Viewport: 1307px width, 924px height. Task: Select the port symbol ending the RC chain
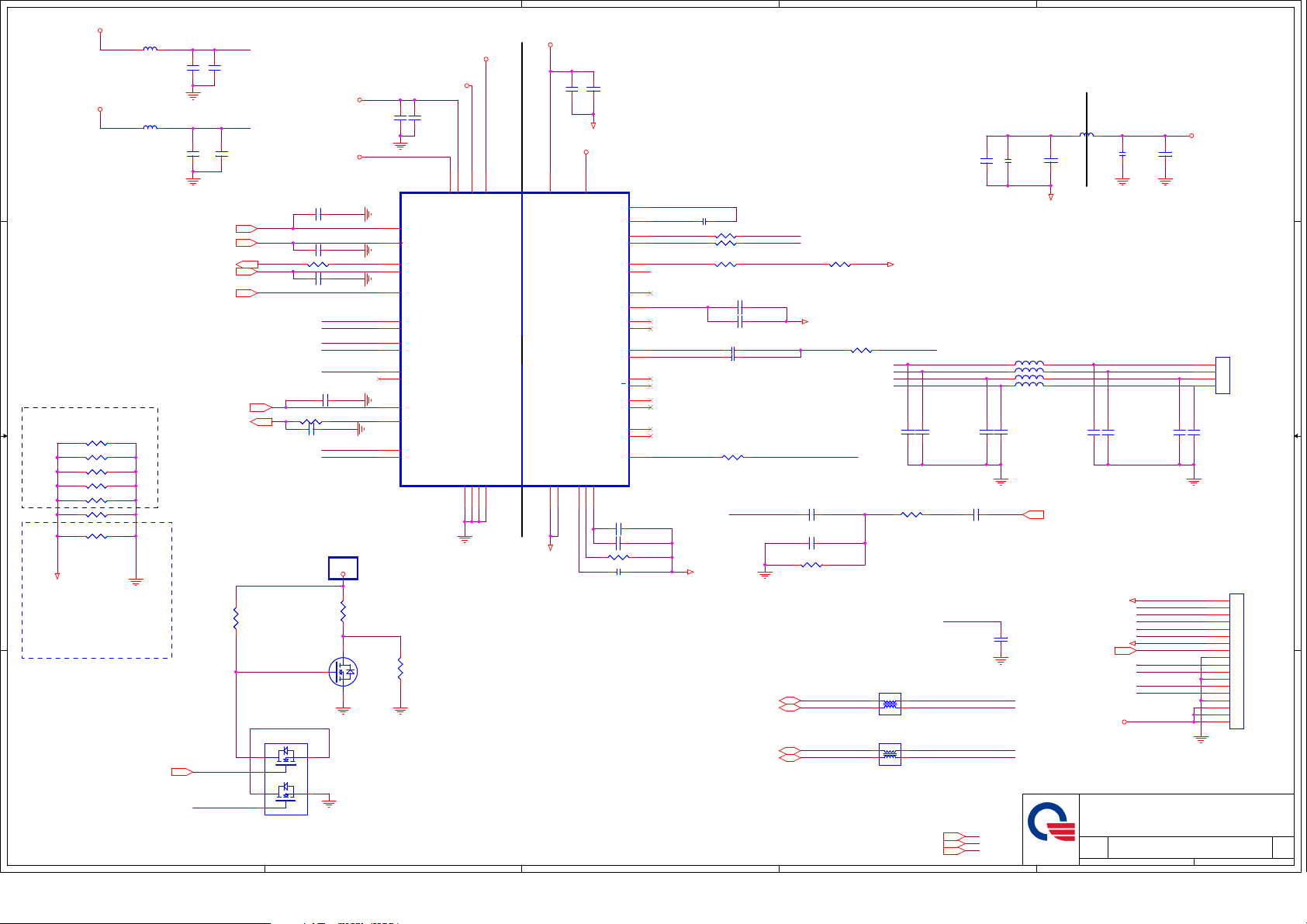coord(1033,514)
